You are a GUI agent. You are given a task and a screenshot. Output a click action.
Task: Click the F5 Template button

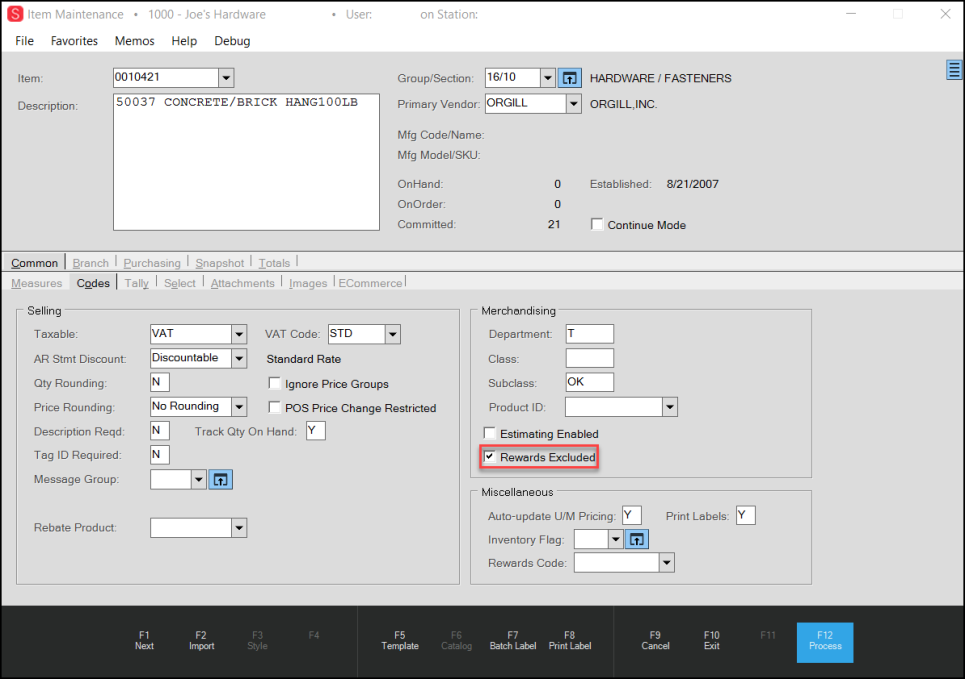click(x=400, y=640)
